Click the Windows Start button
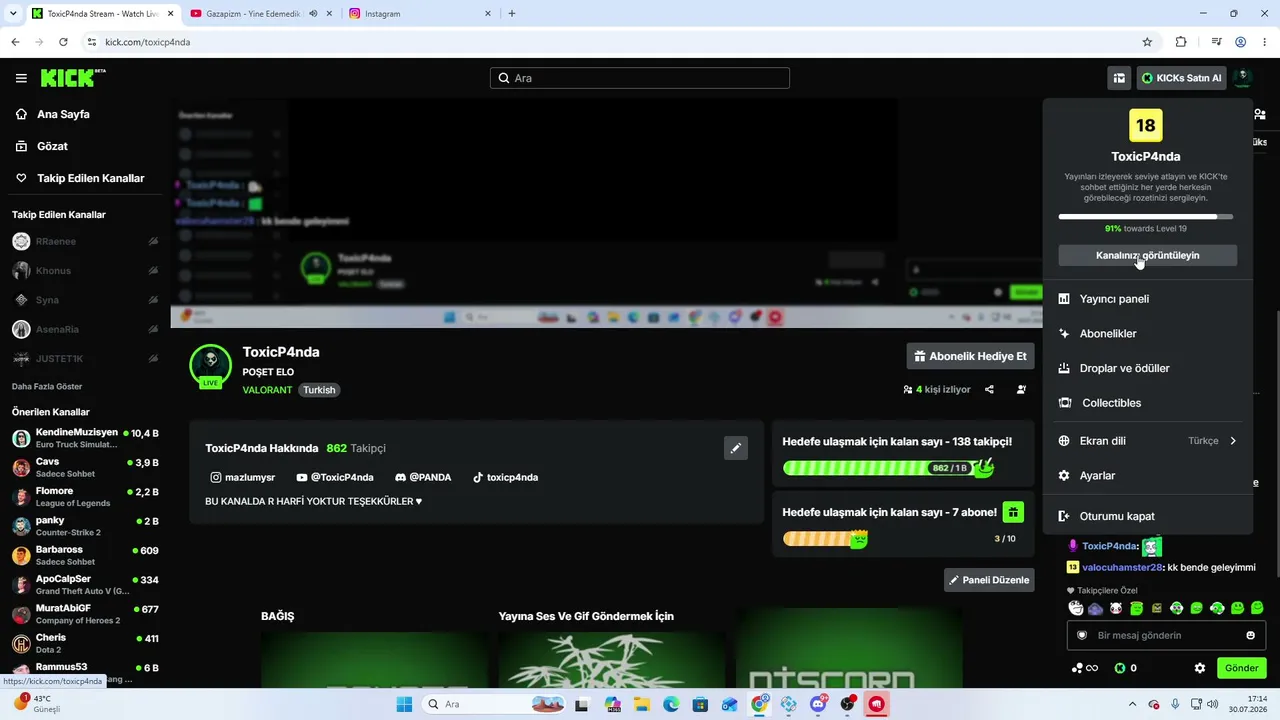The image size is (1280, 720). pyautogui.click(x=404, y=704)
